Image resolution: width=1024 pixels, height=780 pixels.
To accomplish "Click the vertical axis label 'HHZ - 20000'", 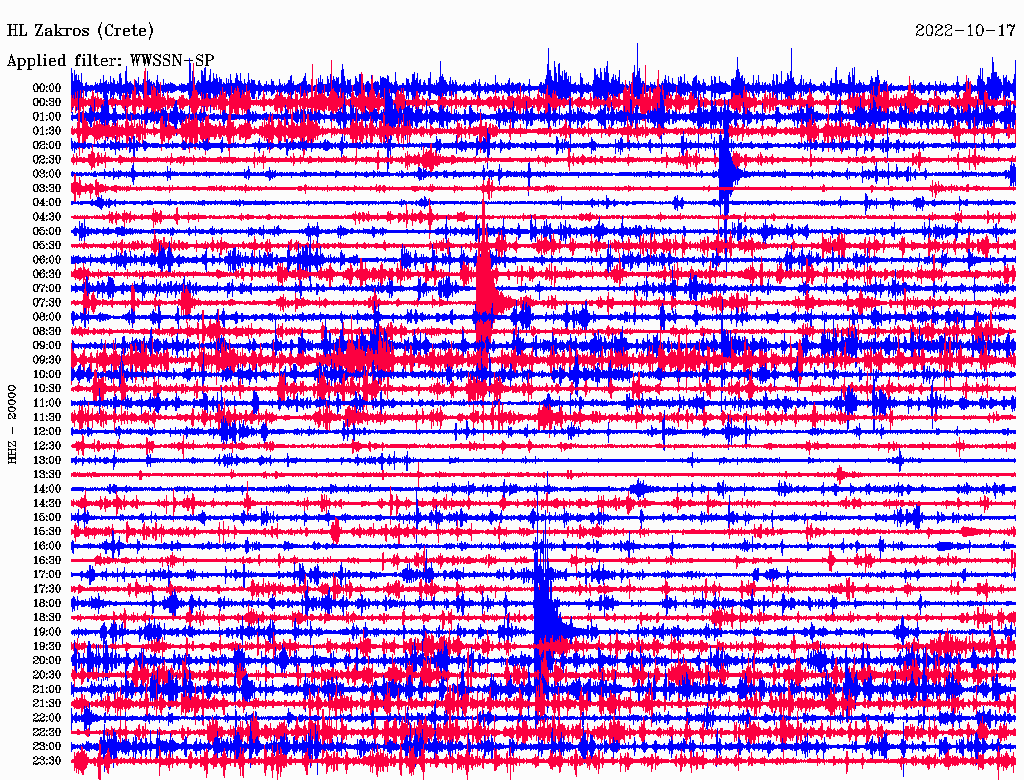I will tap(12, 424).
